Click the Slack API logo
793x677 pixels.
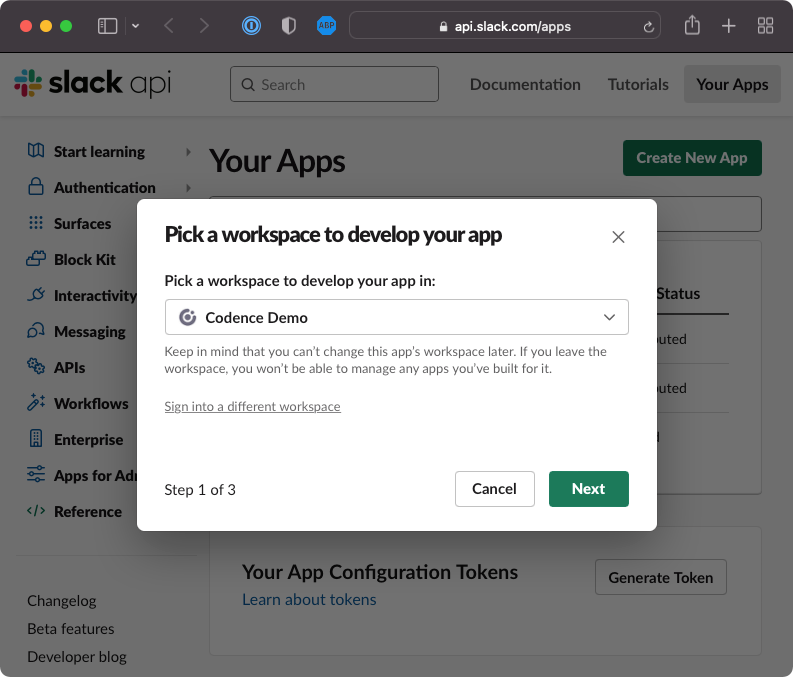(93, 83)
